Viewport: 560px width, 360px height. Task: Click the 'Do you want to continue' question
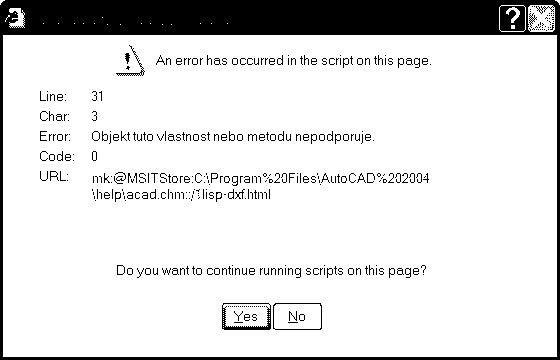coord(271,270)
